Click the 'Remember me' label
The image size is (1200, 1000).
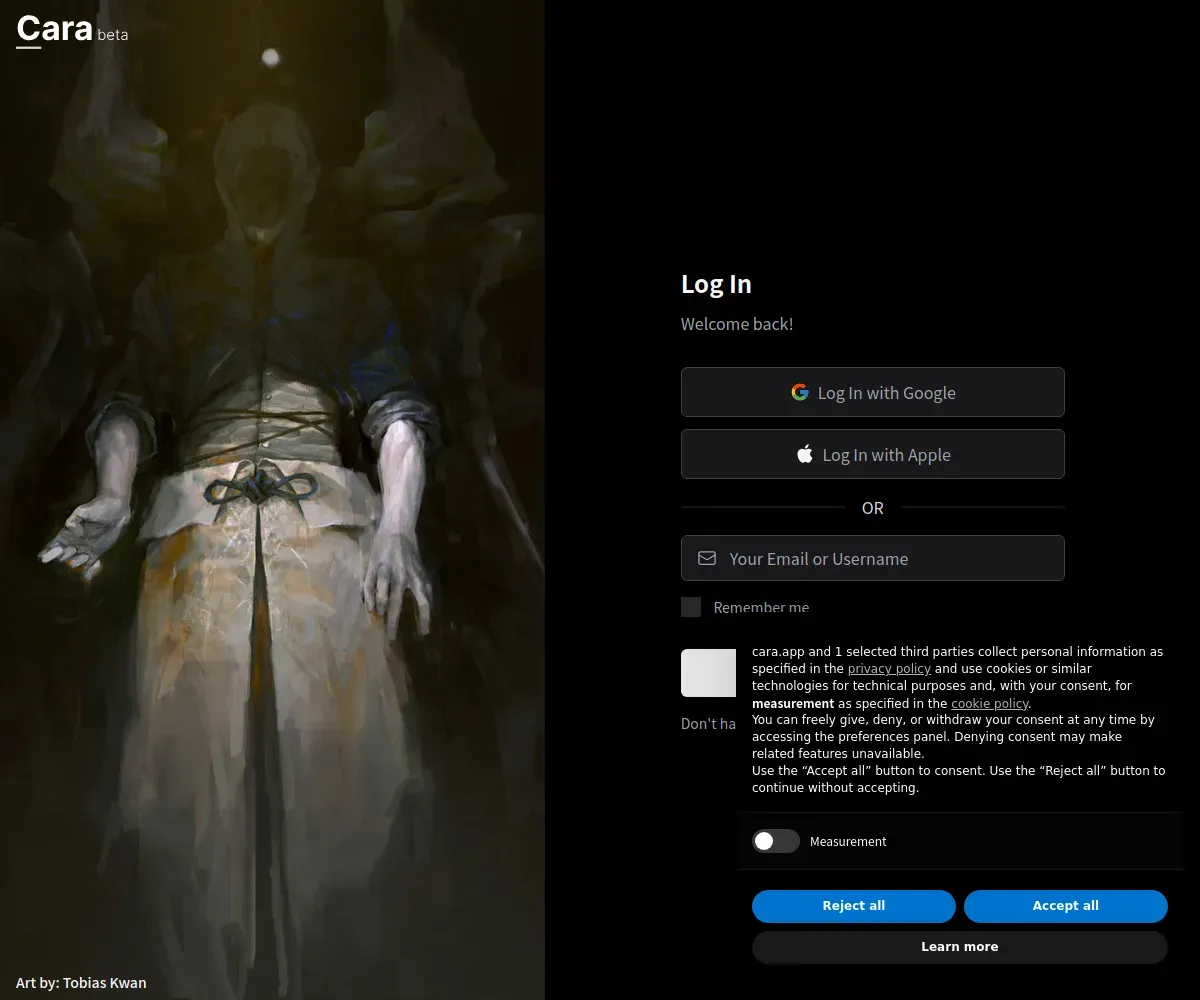(761, 607)
